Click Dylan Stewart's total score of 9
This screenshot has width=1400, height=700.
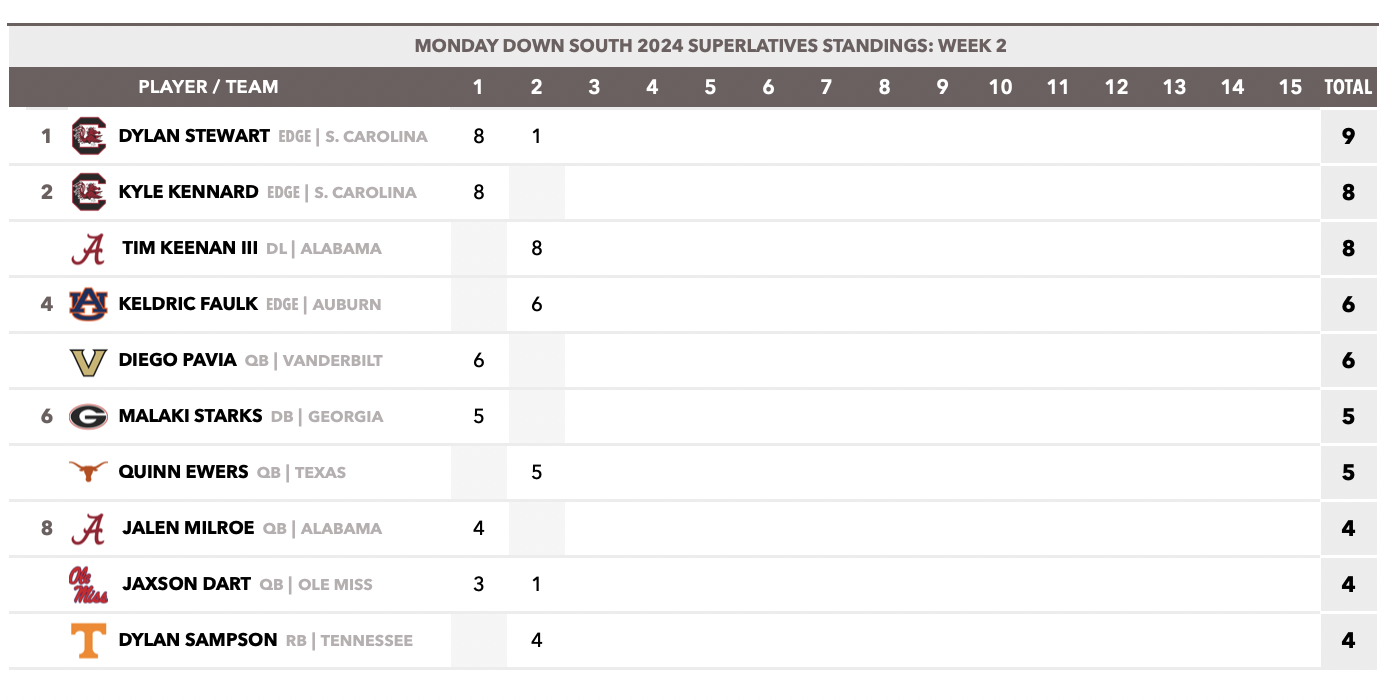(1348, 136)
